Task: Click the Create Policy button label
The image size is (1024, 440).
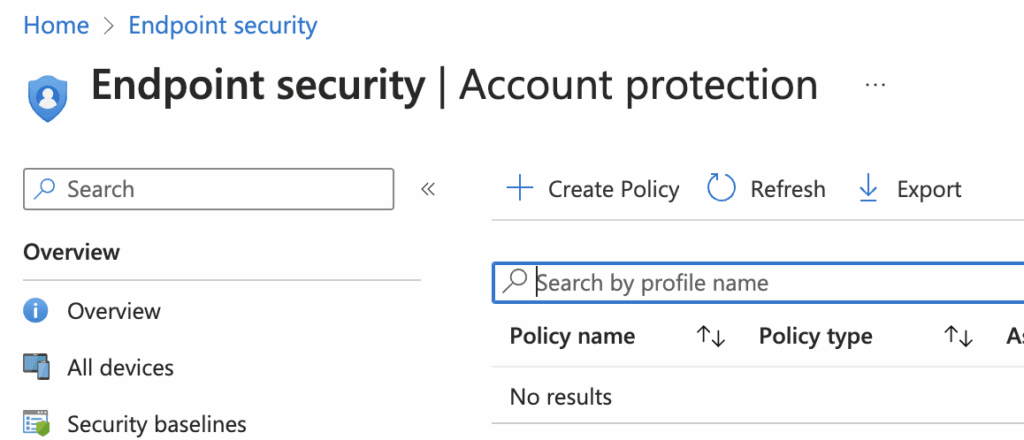Action: (x=613, y=189)
